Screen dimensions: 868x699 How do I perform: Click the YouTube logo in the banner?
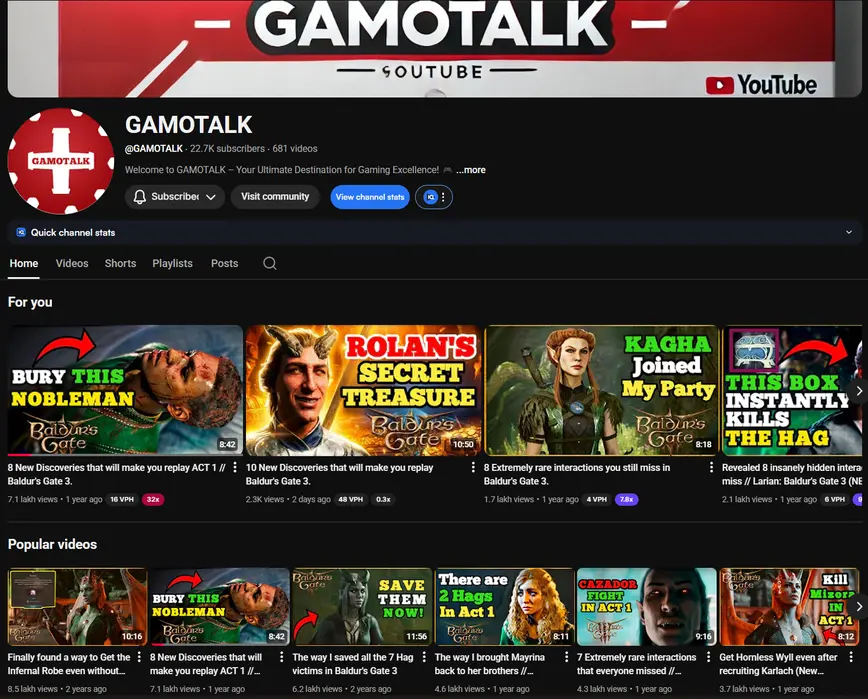761,85
